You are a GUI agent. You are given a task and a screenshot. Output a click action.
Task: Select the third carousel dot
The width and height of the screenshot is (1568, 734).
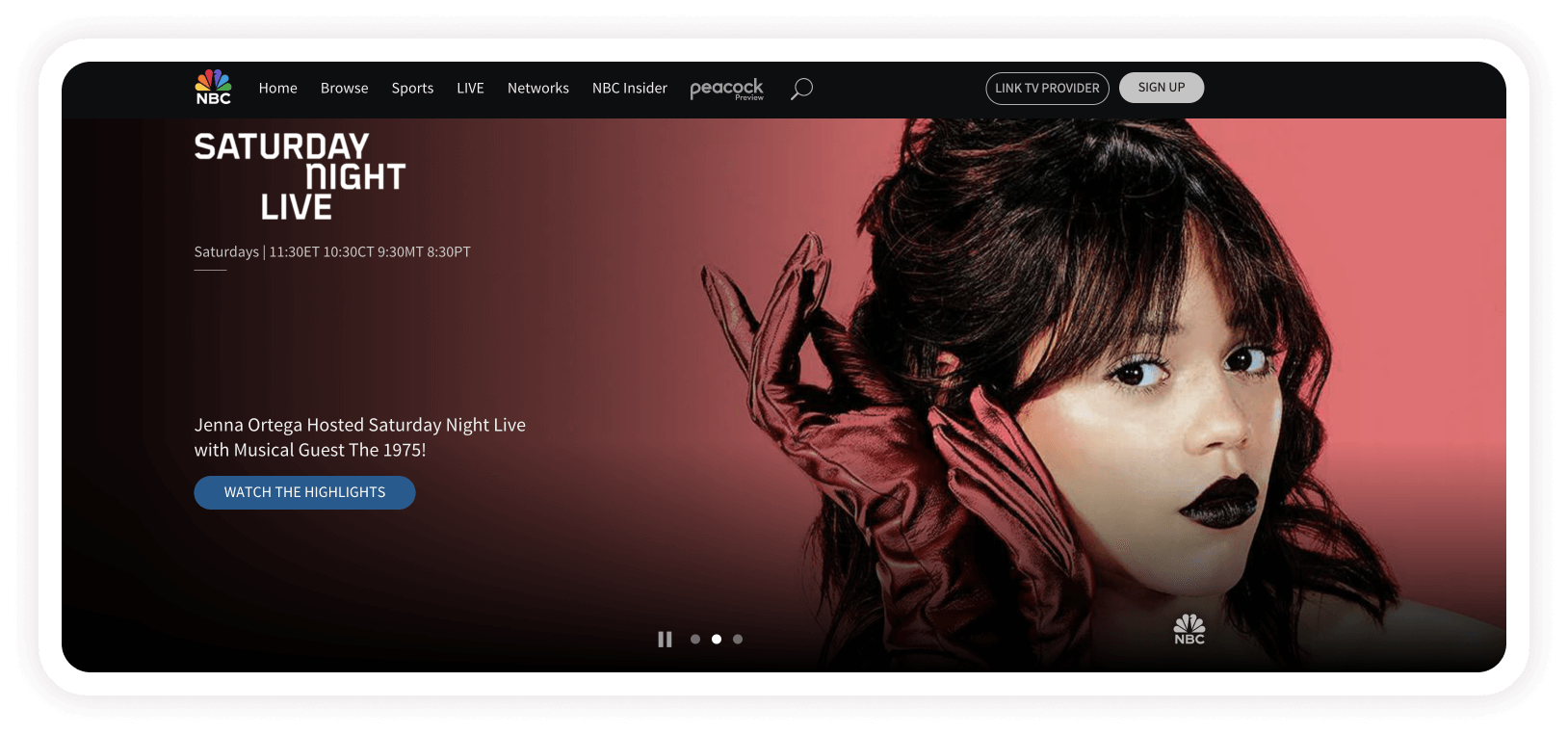click(x=738, y=639)
